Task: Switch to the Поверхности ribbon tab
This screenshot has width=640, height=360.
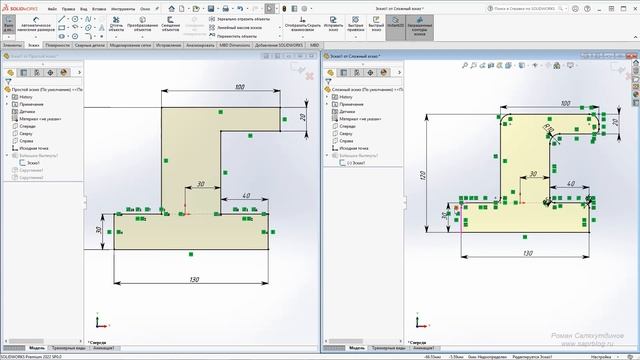Action: coord(58,45)
